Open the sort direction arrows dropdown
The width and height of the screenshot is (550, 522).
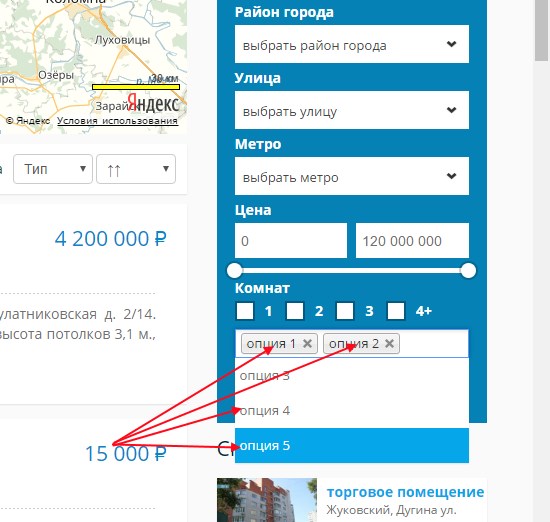[x=136, y=169]
